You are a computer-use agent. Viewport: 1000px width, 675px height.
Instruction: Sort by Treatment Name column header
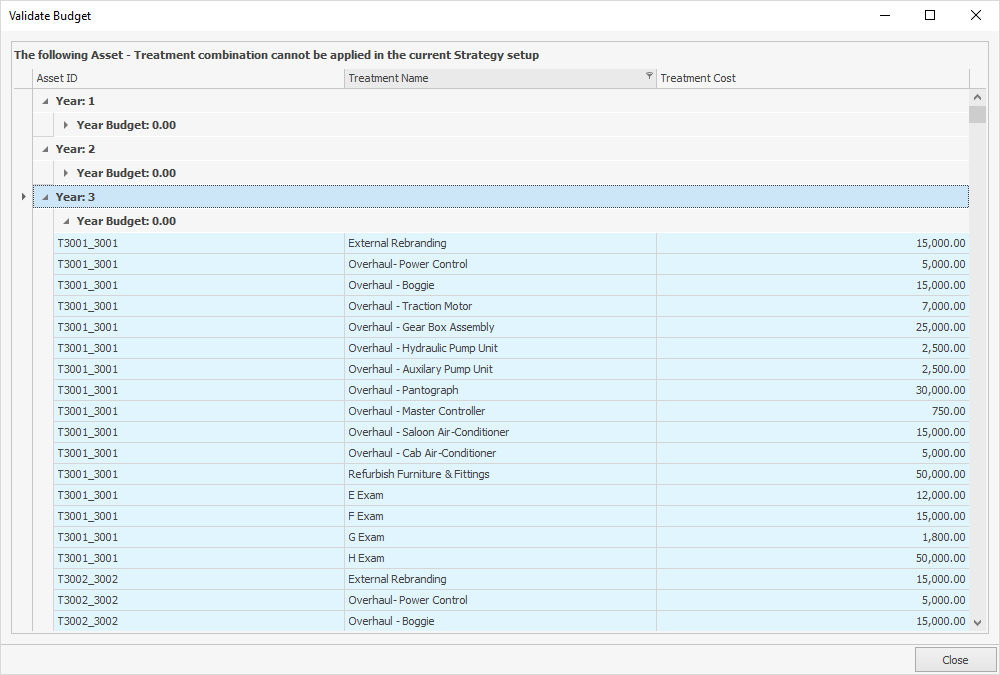[x=500, y=78]
